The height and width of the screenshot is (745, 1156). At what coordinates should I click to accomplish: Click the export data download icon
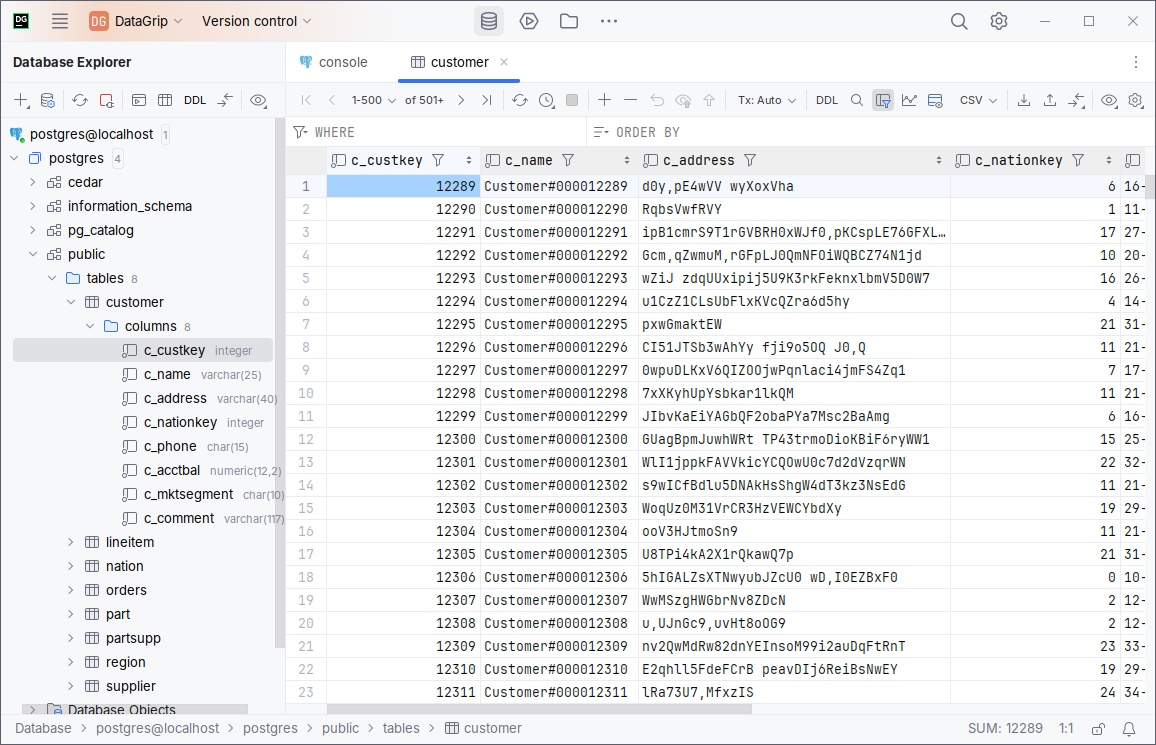point(1024,100)
